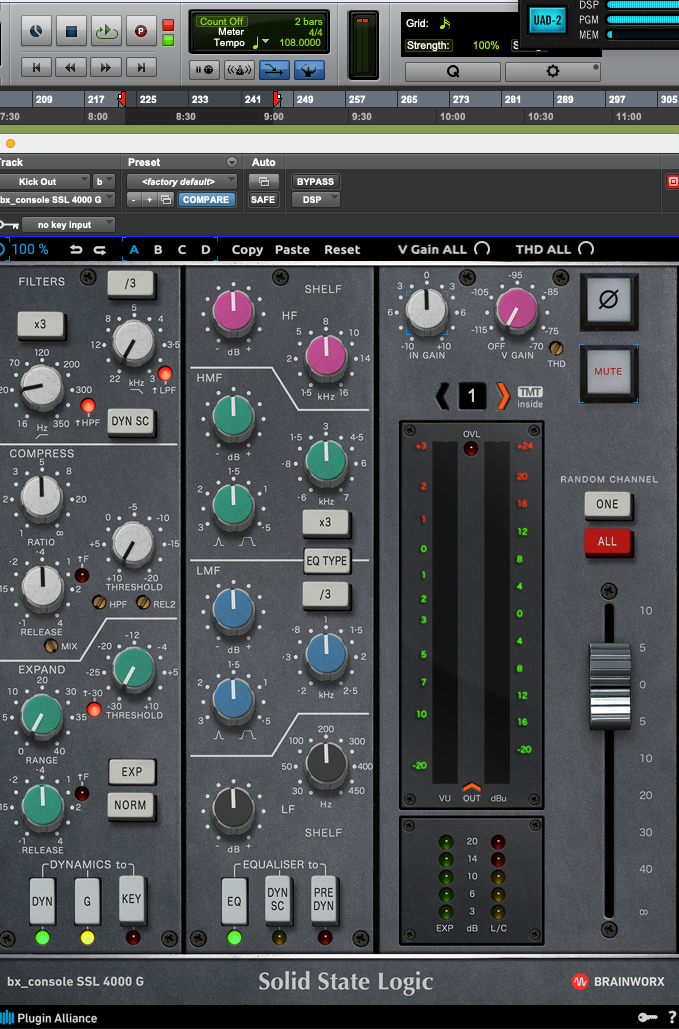Click Random Channel ALL button
The width and height of the screenshot is (679, 1029).
607,541
